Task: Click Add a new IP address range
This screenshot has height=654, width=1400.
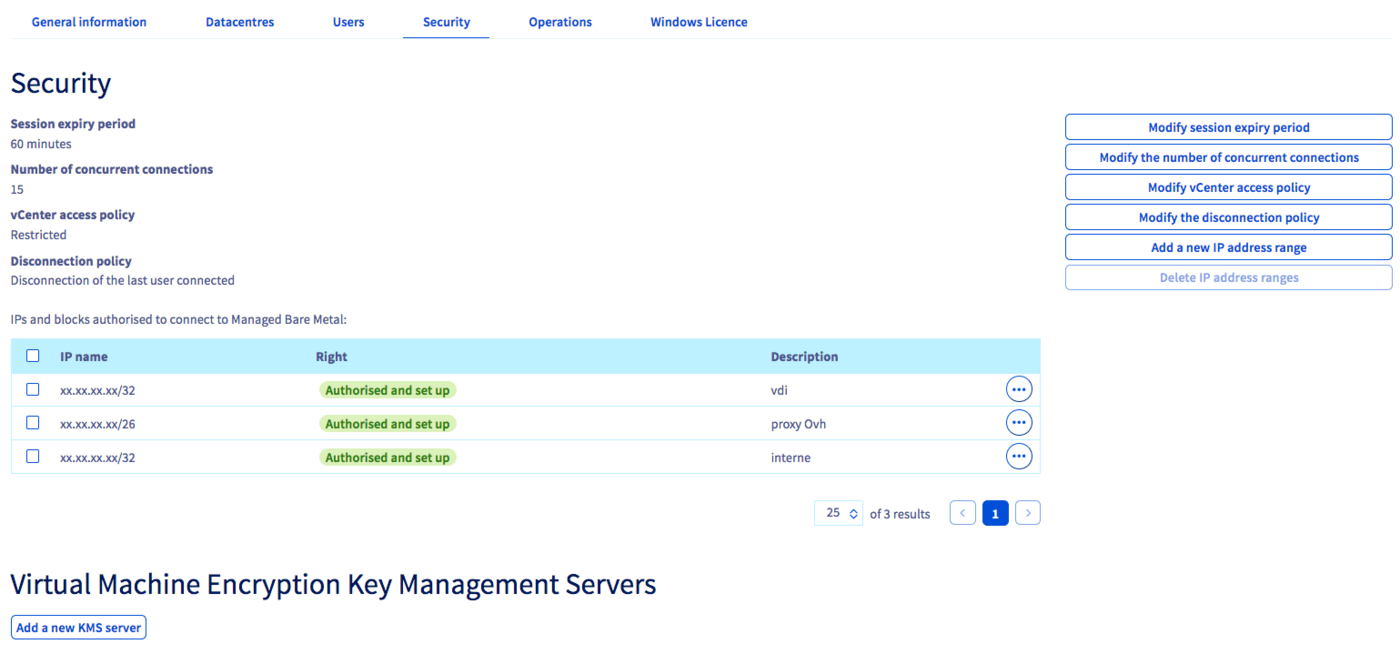Action: 1228,247
